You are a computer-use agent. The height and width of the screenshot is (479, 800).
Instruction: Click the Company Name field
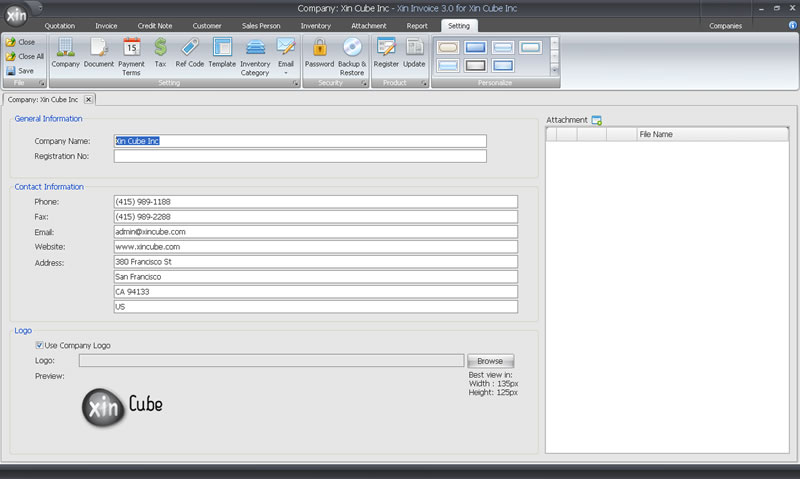[300, 141]
